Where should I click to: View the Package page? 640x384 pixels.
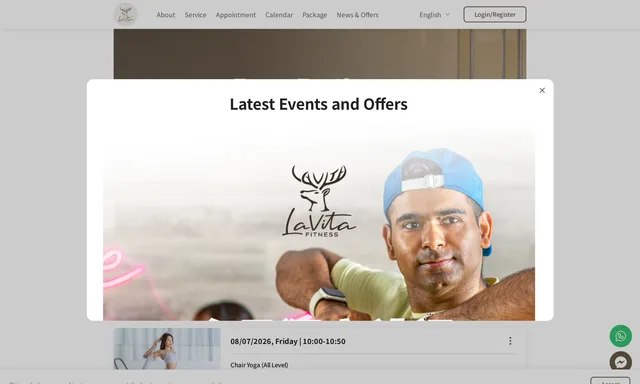[x=315, y=15]
